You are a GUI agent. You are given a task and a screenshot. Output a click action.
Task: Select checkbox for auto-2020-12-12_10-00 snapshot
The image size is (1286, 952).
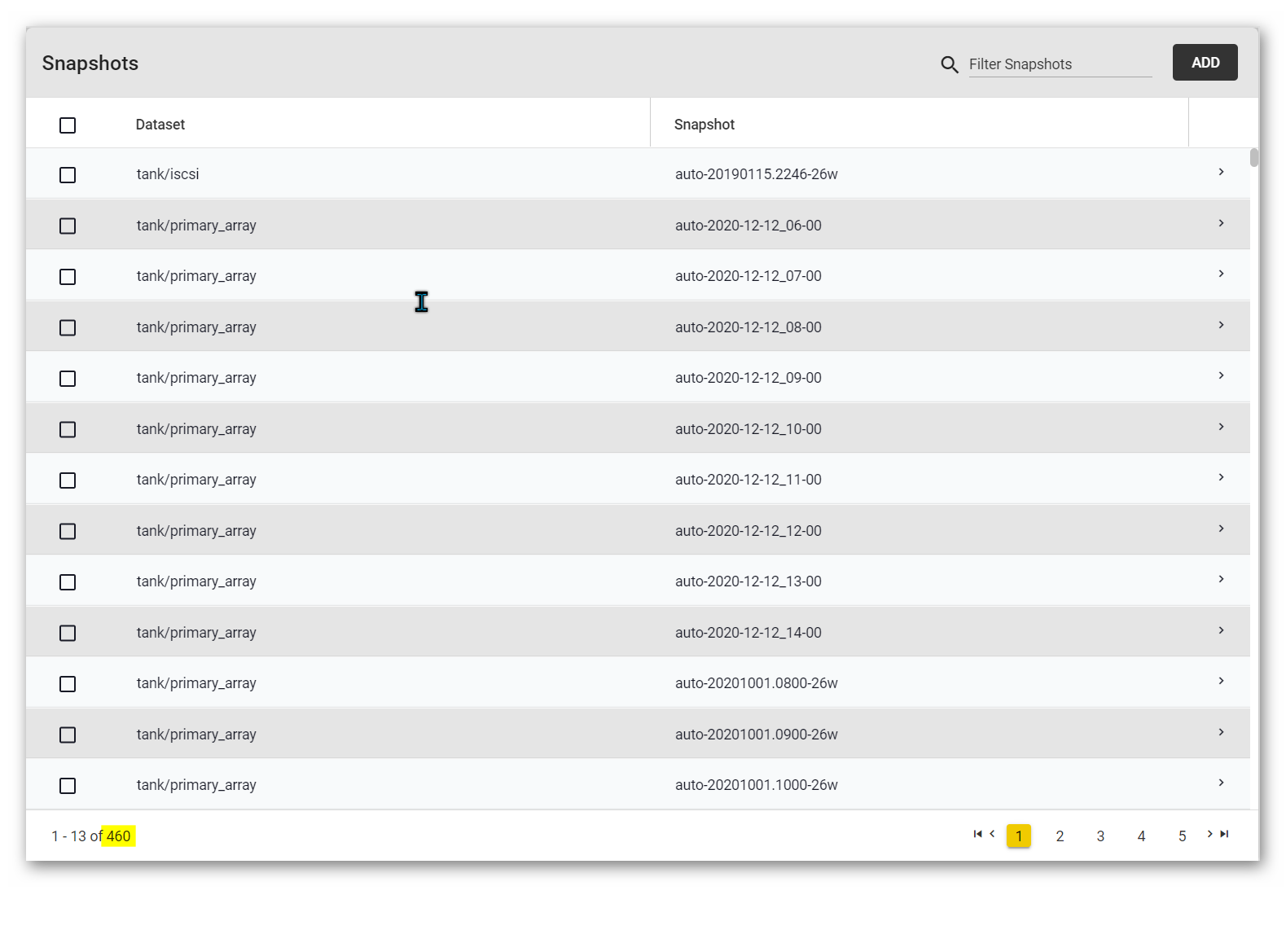coord(68,429)
